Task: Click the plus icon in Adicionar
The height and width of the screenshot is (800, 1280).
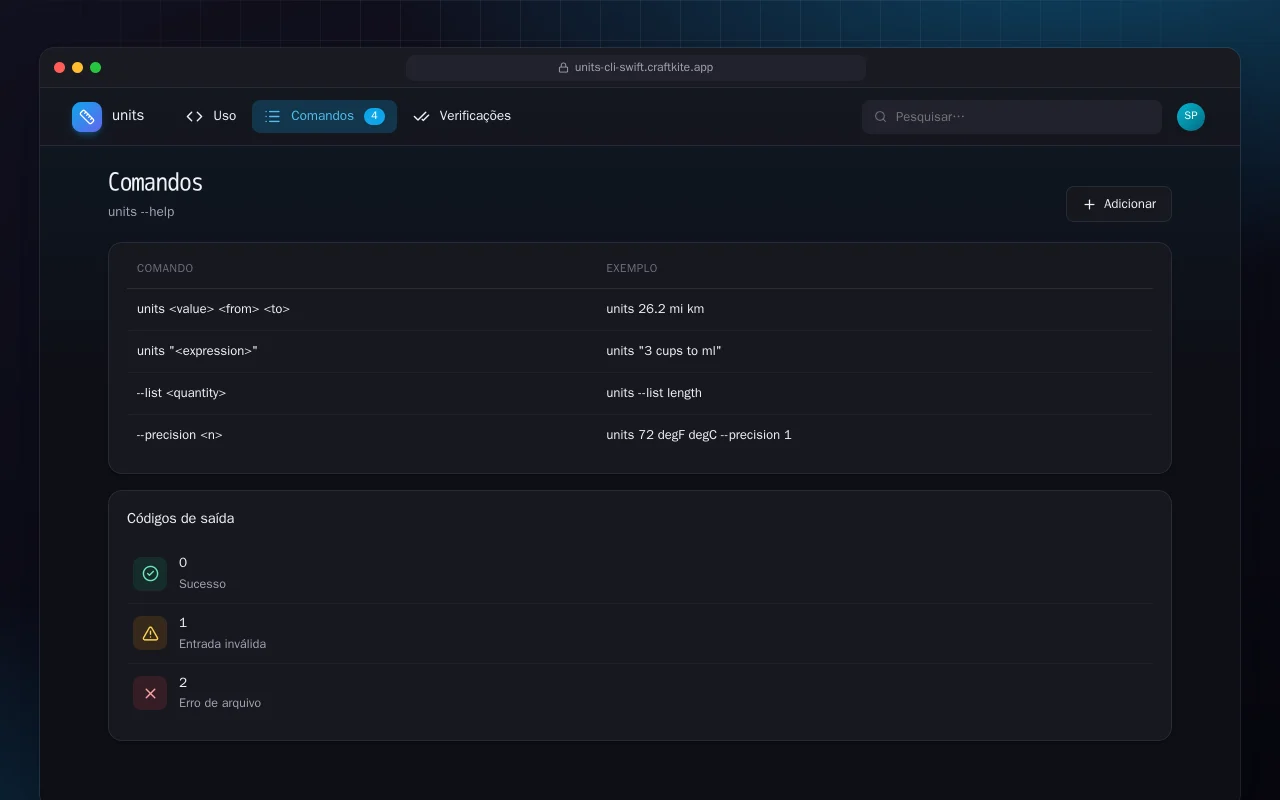Action: (1090, 204)
